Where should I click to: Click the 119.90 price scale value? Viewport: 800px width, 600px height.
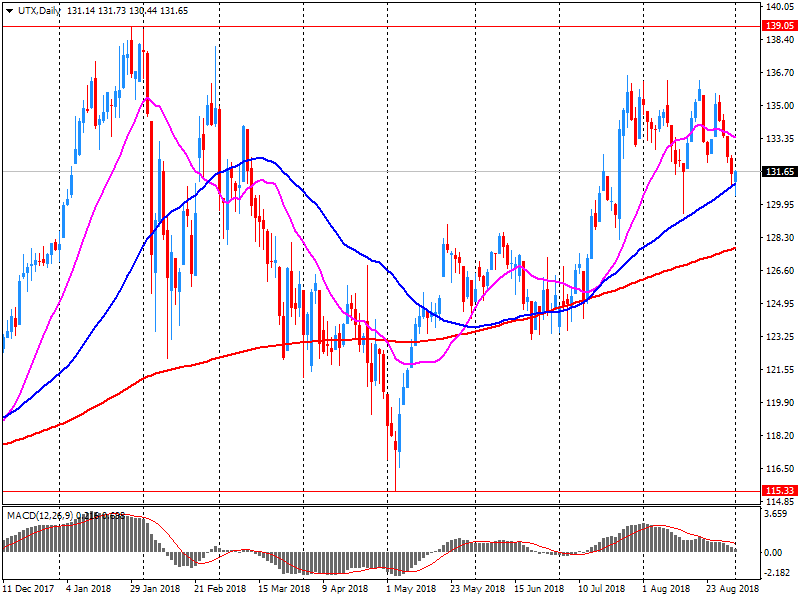(780, 403)
